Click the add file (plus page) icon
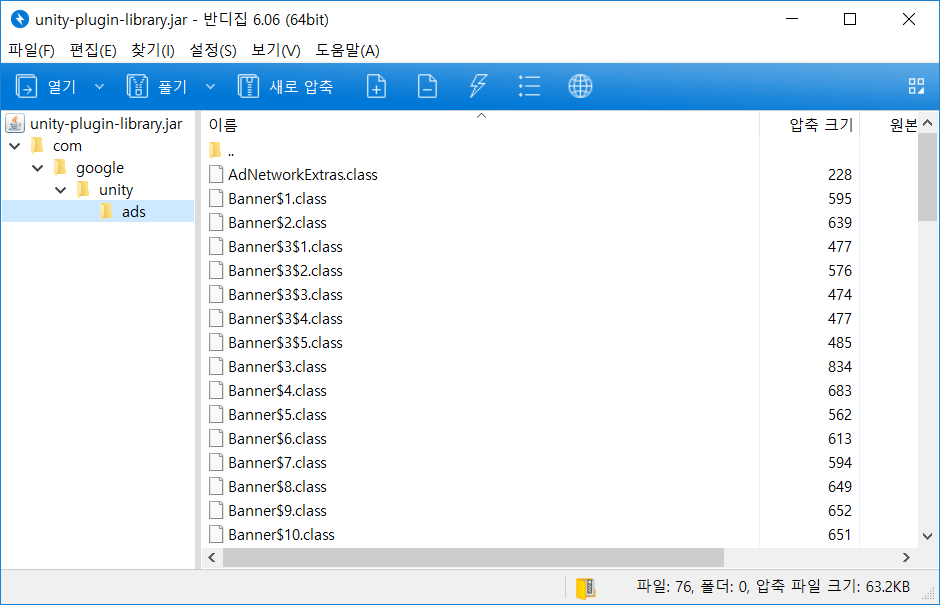This screenshot has width=940, height=605. pos(376,86)
